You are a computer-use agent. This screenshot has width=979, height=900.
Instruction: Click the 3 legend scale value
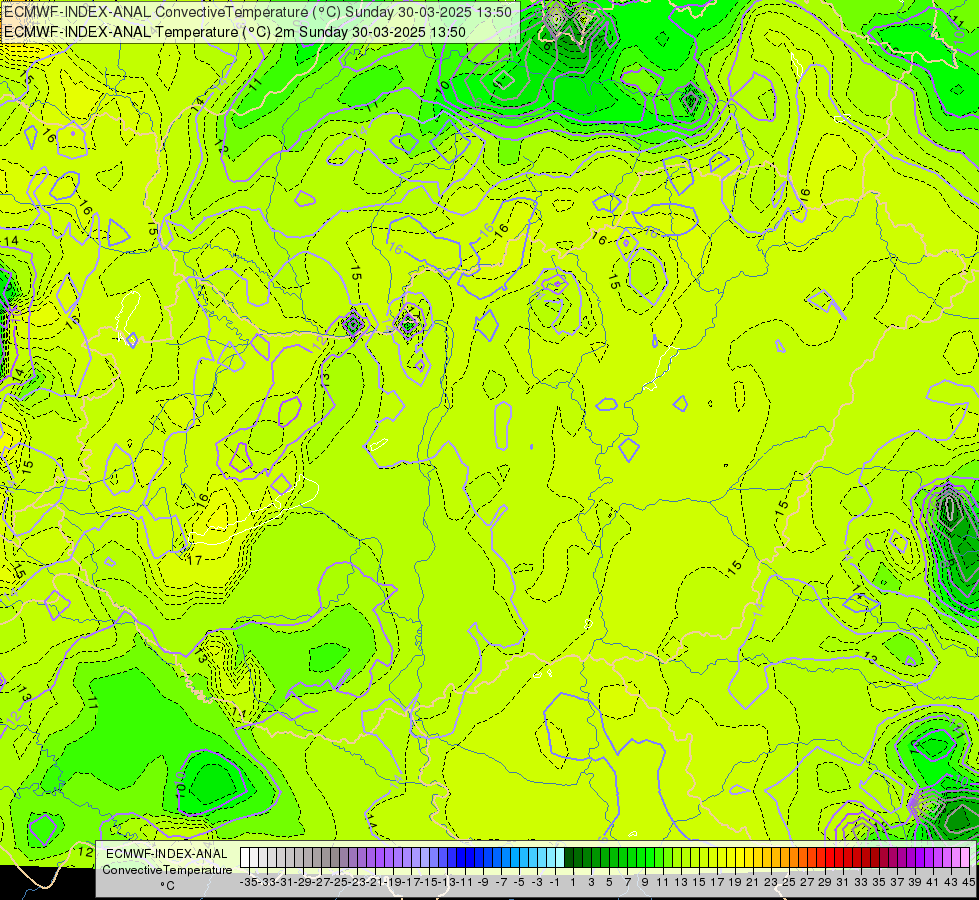591,883
